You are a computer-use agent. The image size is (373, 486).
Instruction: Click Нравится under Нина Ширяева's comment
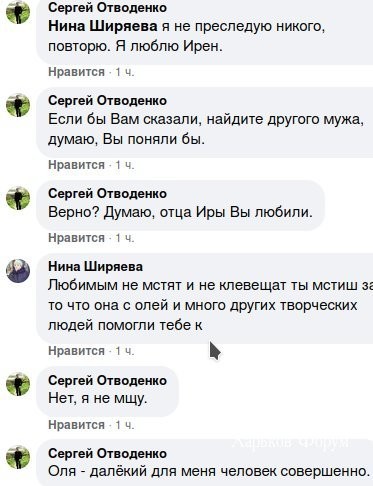tap(77, 351)
